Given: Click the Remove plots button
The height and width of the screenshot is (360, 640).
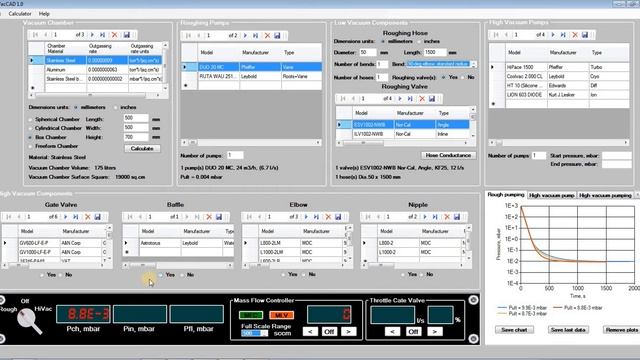Looking at the screenshot, I should pyautogui.click(x=622, y=330).
